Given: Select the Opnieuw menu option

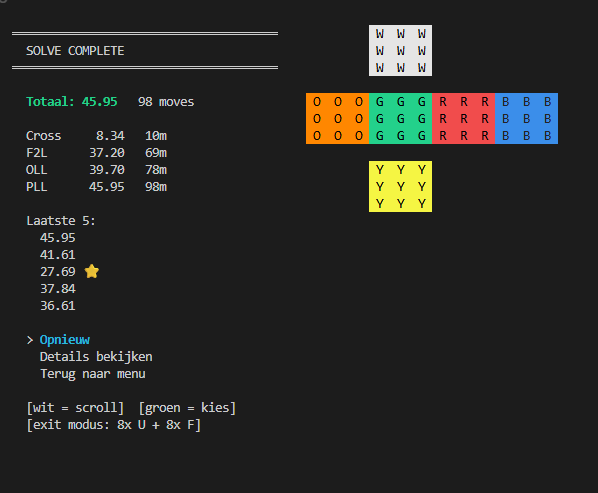Looking at the screenshot, I should click(x=65, y=340).
